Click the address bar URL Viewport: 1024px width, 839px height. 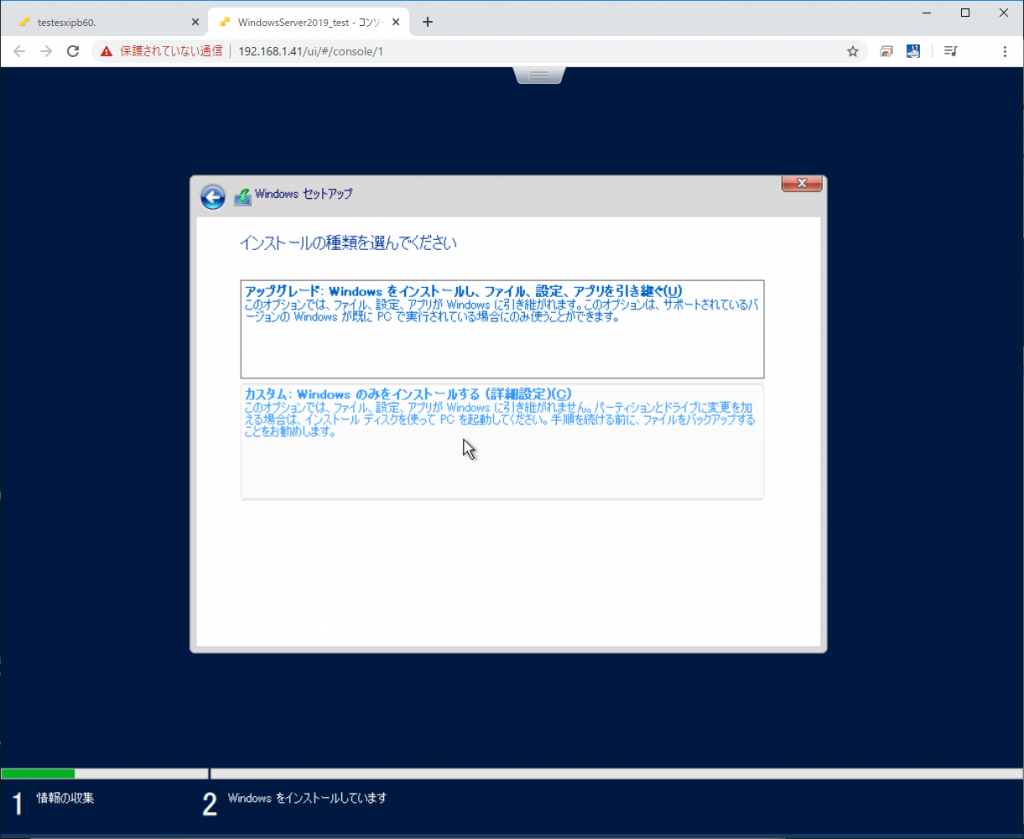coord(310,51)
